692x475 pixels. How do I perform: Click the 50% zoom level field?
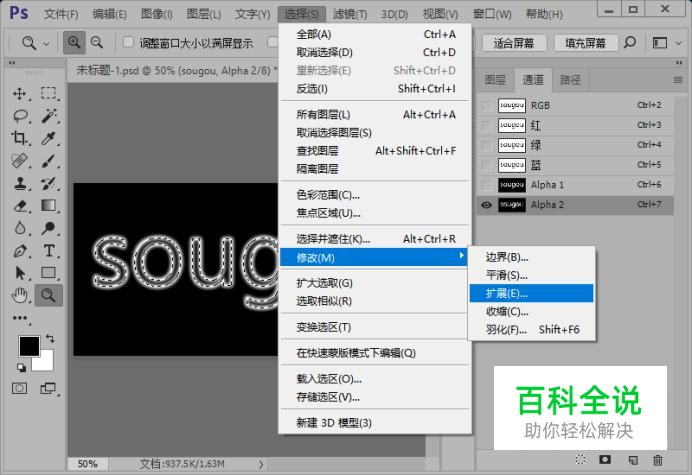coord(87,464)
